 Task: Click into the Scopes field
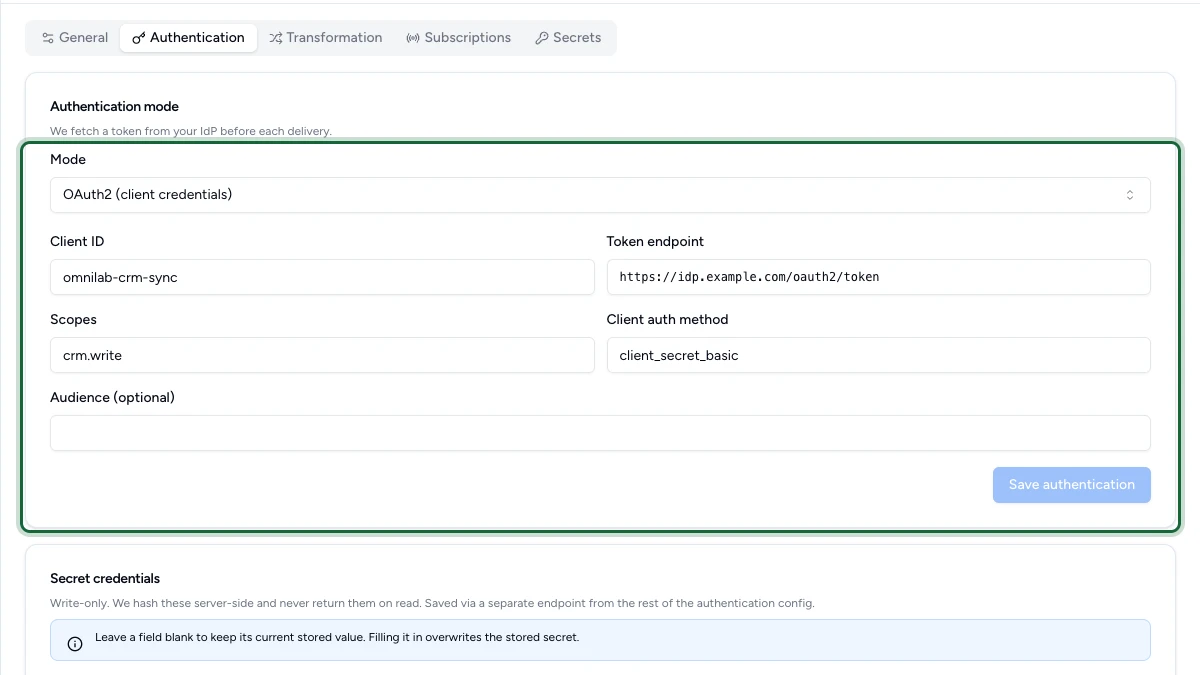click(322, 355)
